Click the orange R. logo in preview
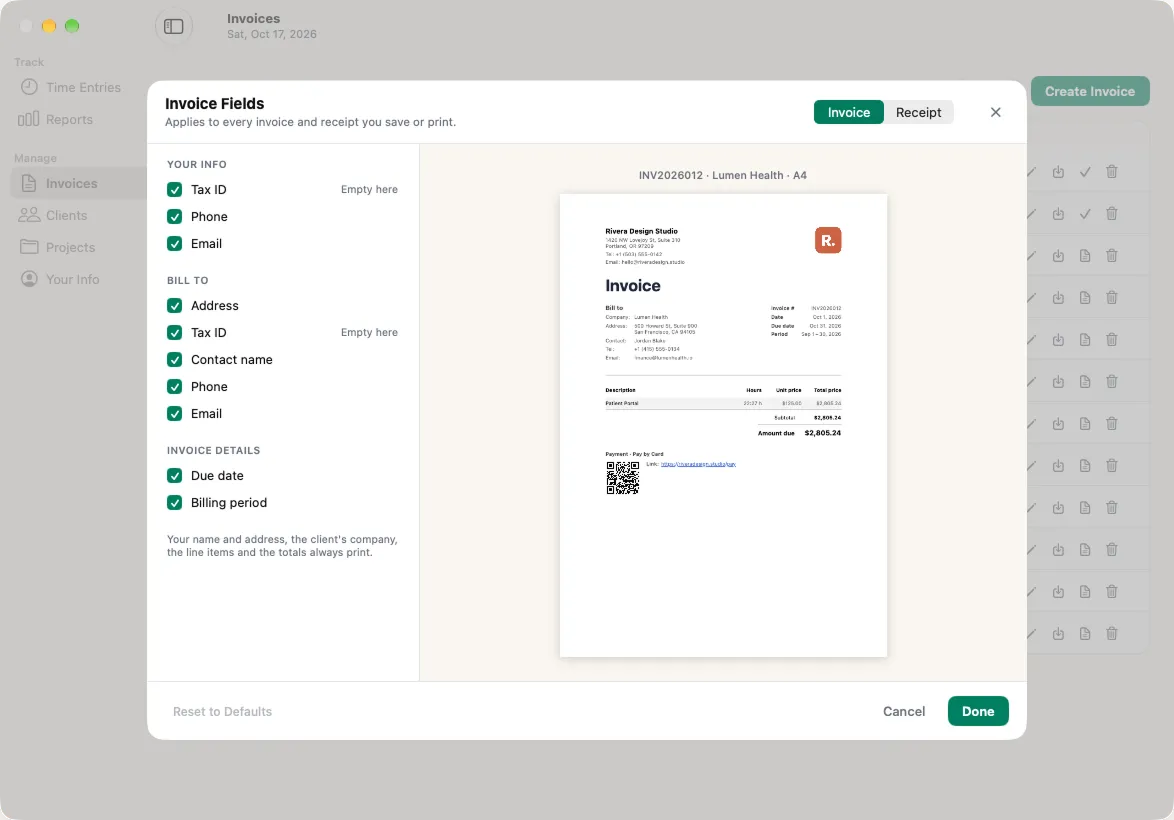 tap(827, 240)
